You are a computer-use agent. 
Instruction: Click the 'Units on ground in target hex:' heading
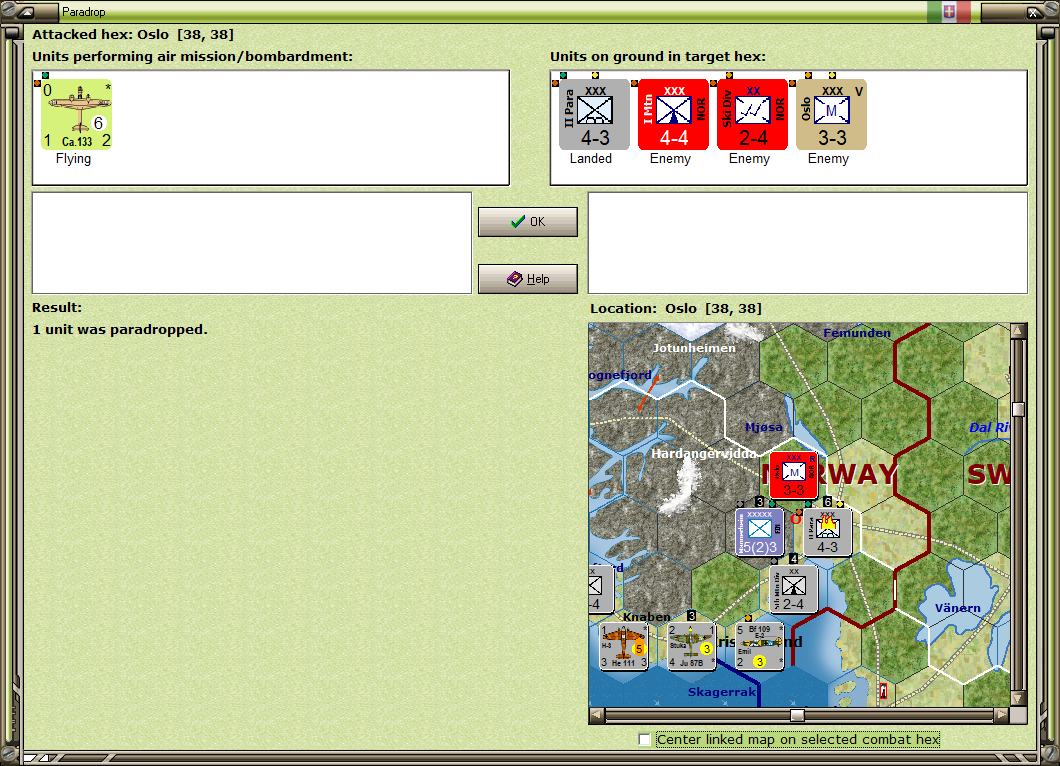658,57
